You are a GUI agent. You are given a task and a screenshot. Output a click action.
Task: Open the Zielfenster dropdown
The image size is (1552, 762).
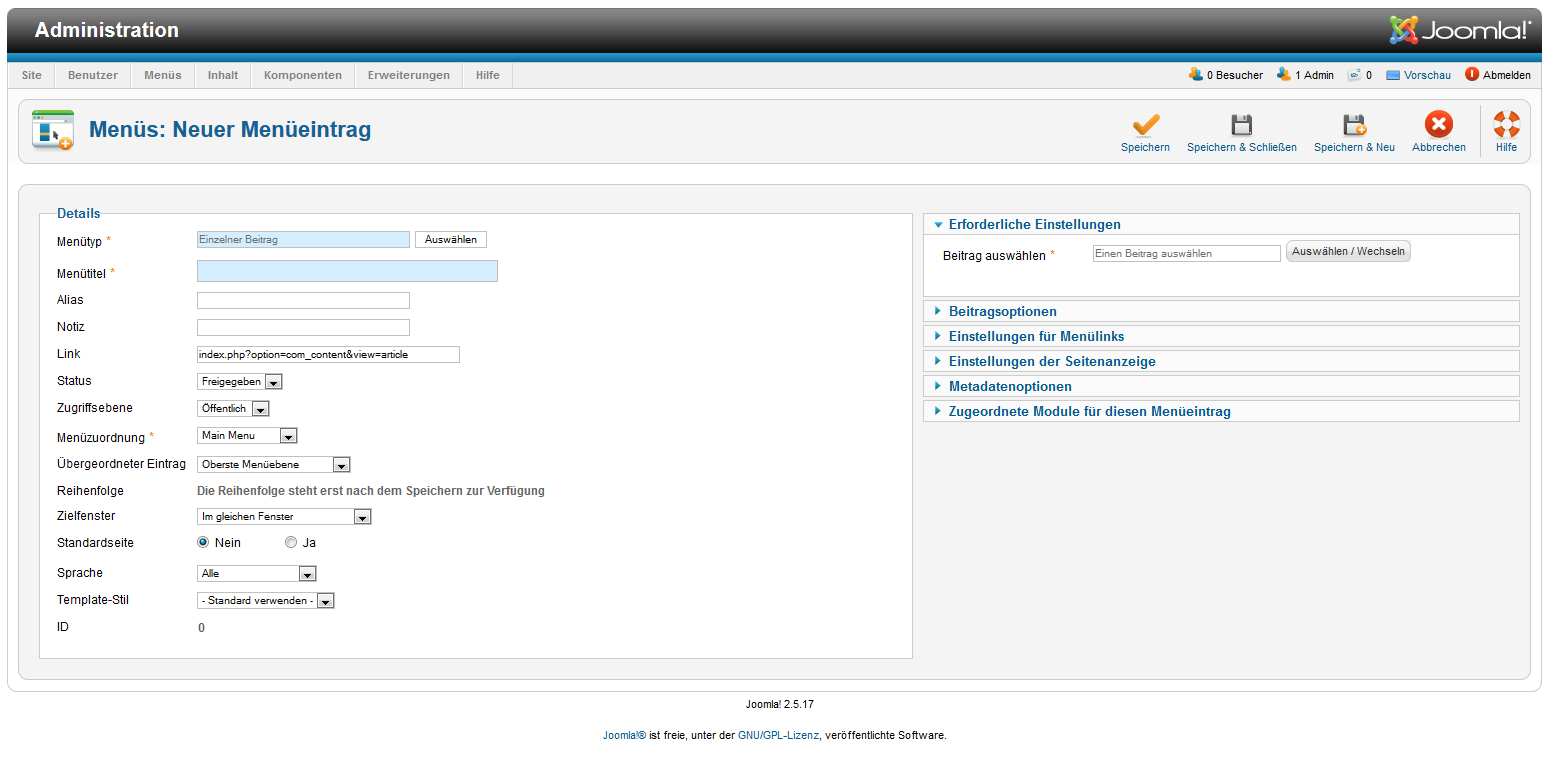click(x=284, y=517)
